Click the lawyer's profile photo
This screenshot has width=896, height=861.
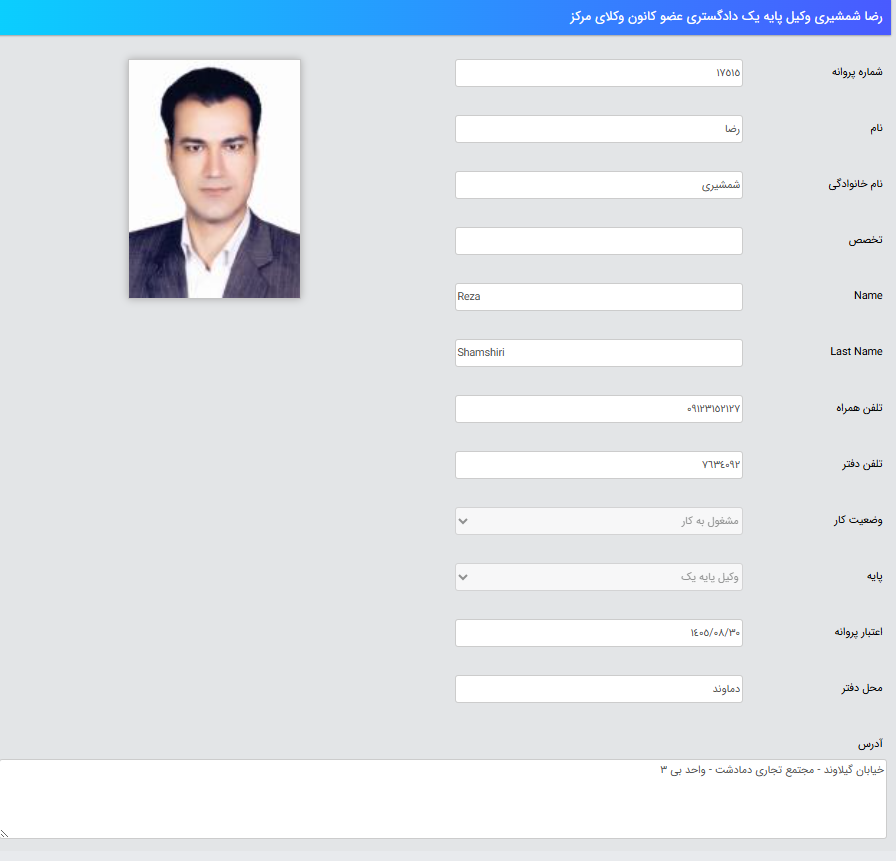[x=213, y=178]
